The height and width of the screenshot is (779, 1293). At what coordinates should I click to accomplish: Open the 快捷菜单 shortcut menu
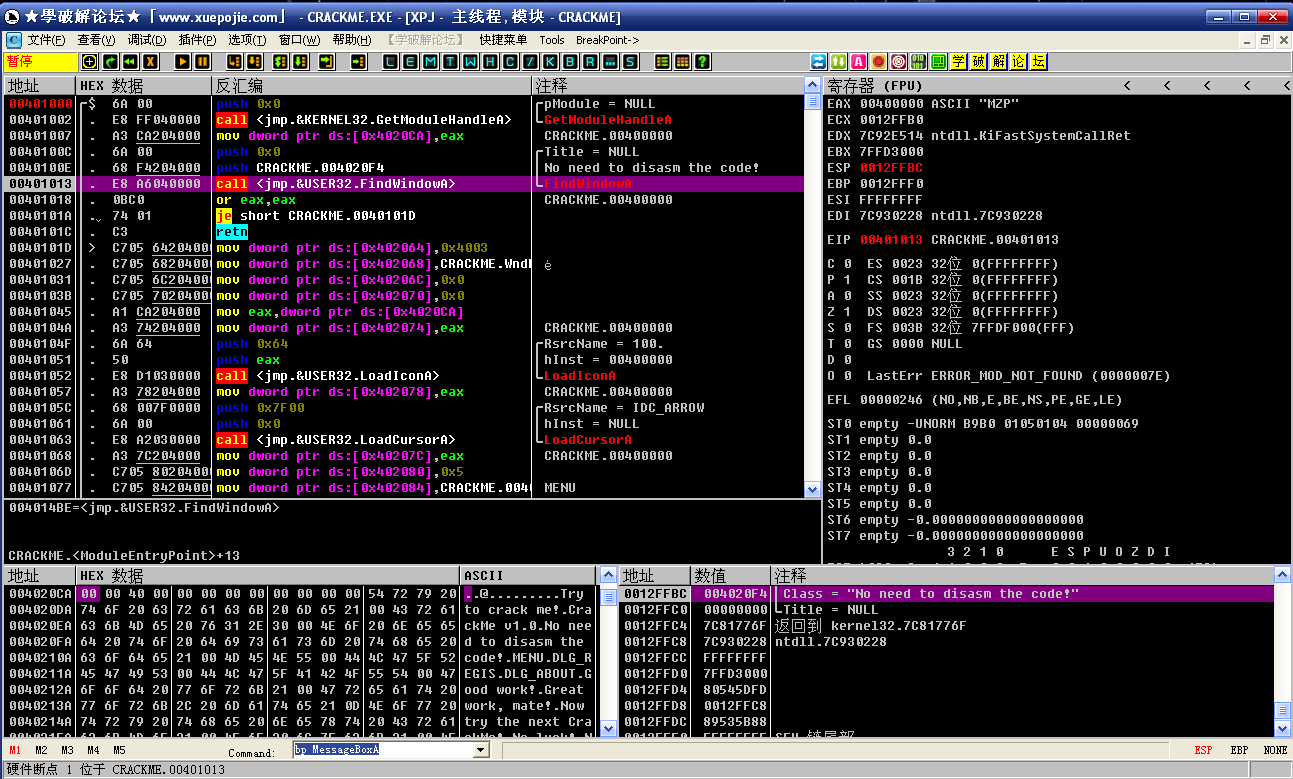click(x=503, y=40)
